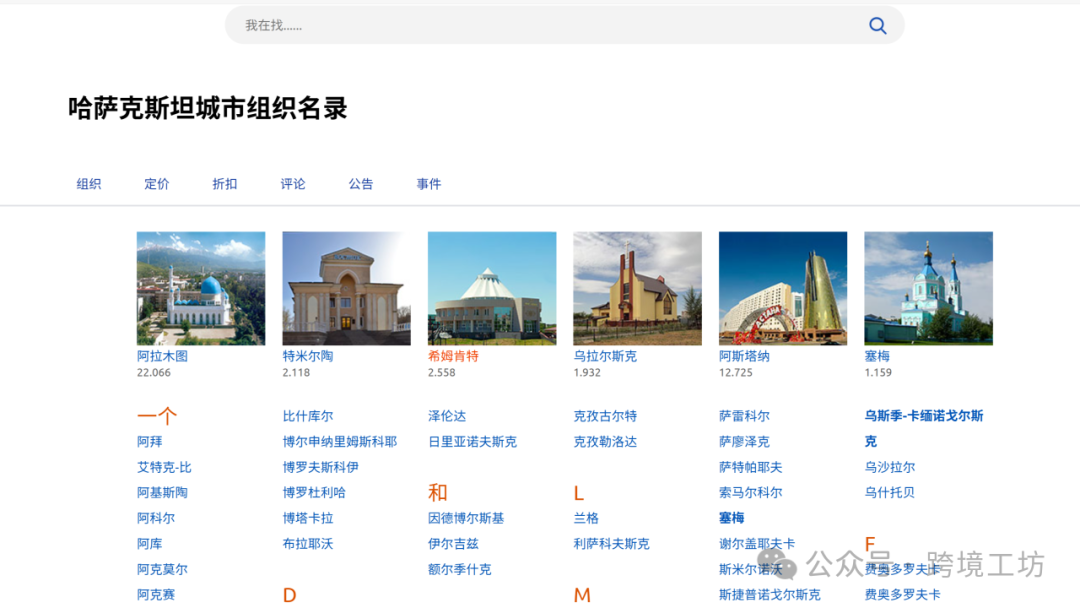The height and width of the screenshot is (608, 1080).
Task: Open the 泽伦达 city link
Action: pos(446,415)
